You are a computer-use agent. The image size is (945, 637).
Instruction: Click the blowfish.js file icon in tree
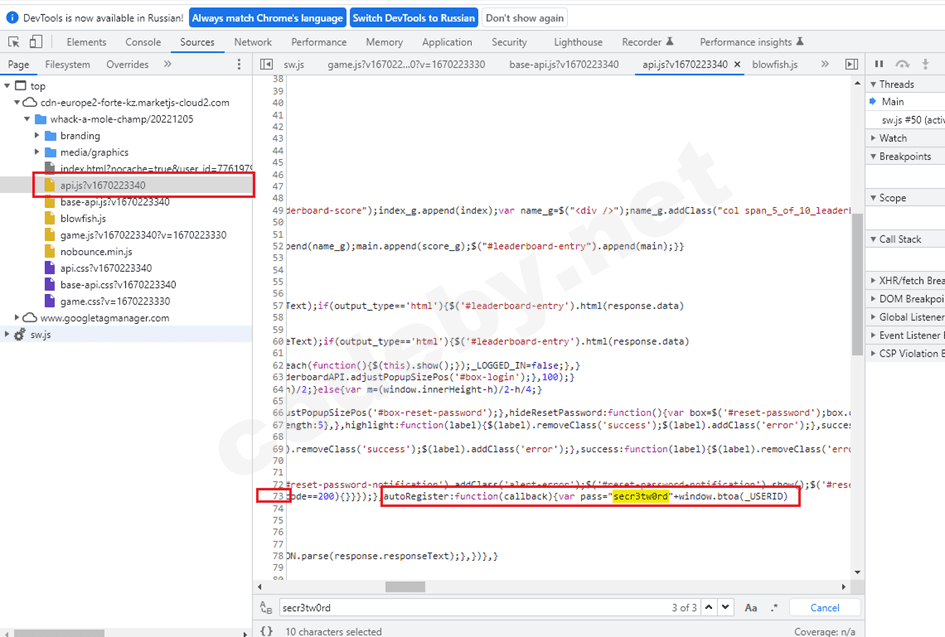(50, 218)
